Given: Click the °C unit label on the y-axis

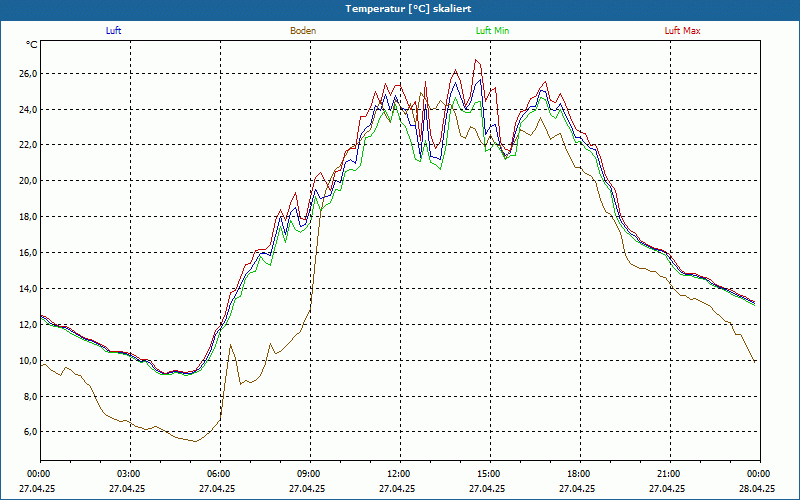Looking at the screenshot, I should pos(32,45).
